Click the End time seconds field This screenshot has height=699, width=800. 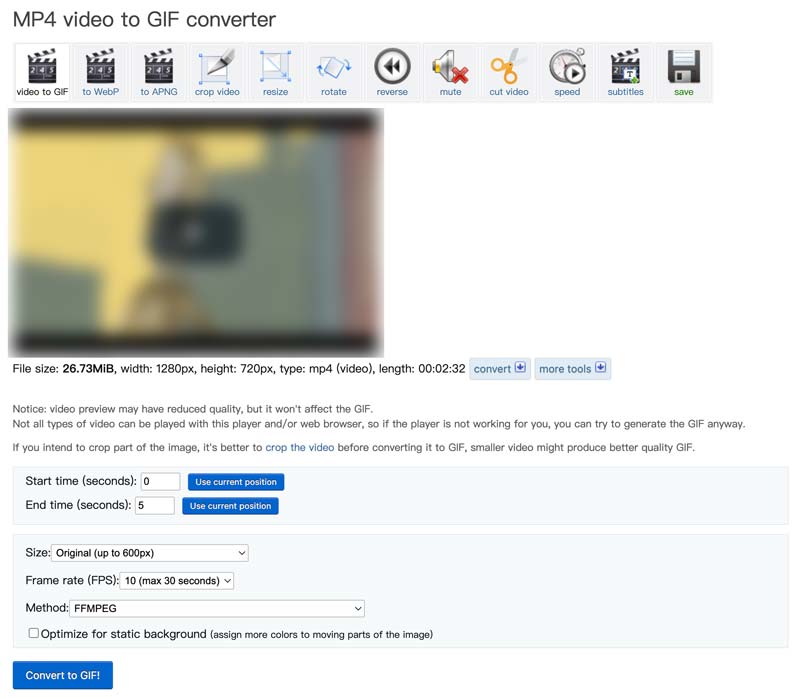tap(155, 505)
